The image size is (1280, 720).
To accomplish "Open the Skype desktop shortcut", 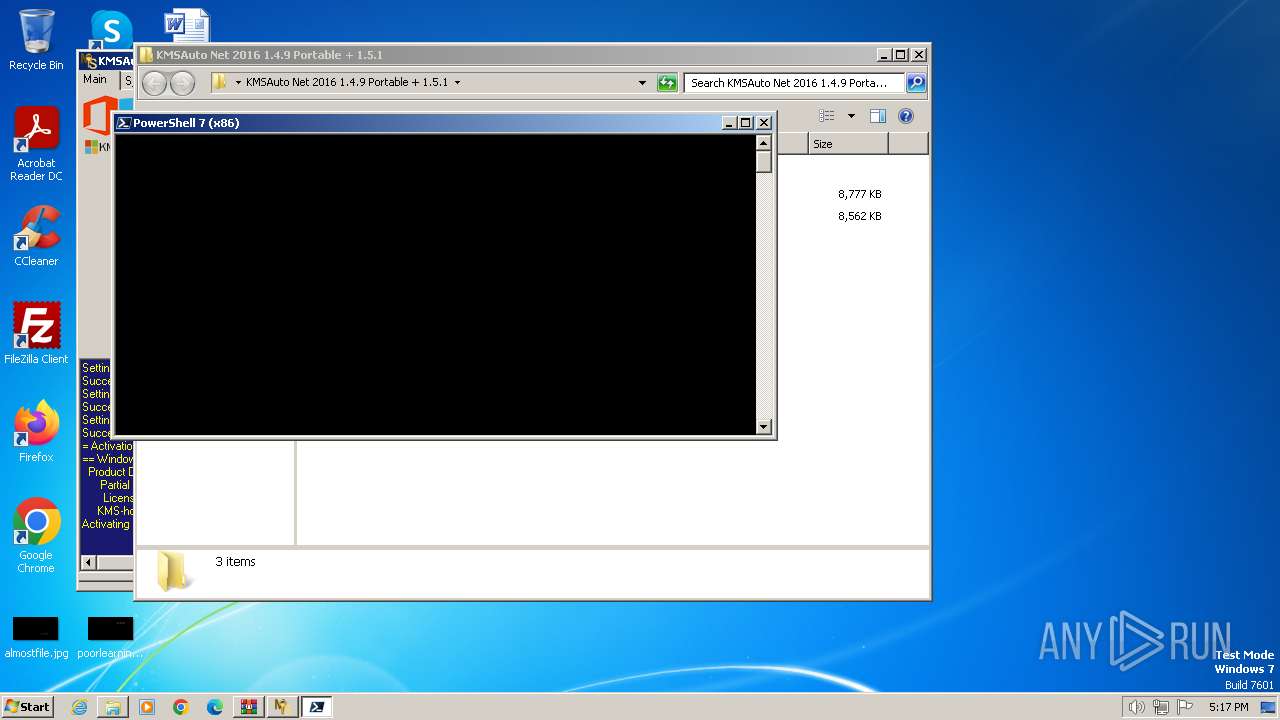I will click(111, 28).
